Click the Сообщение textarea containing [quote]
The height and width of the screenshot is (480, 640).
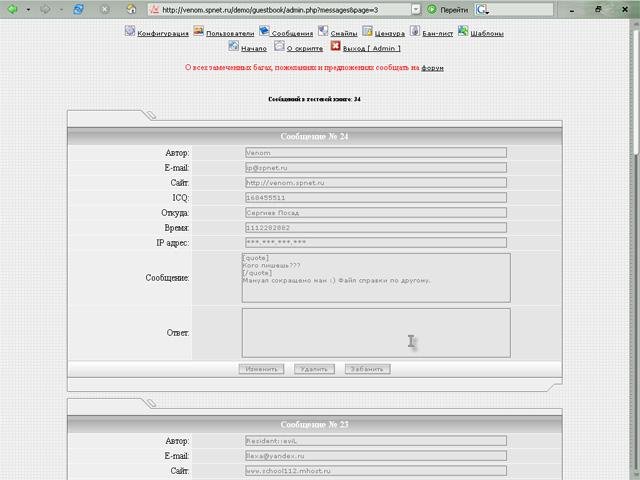point(376,278)
